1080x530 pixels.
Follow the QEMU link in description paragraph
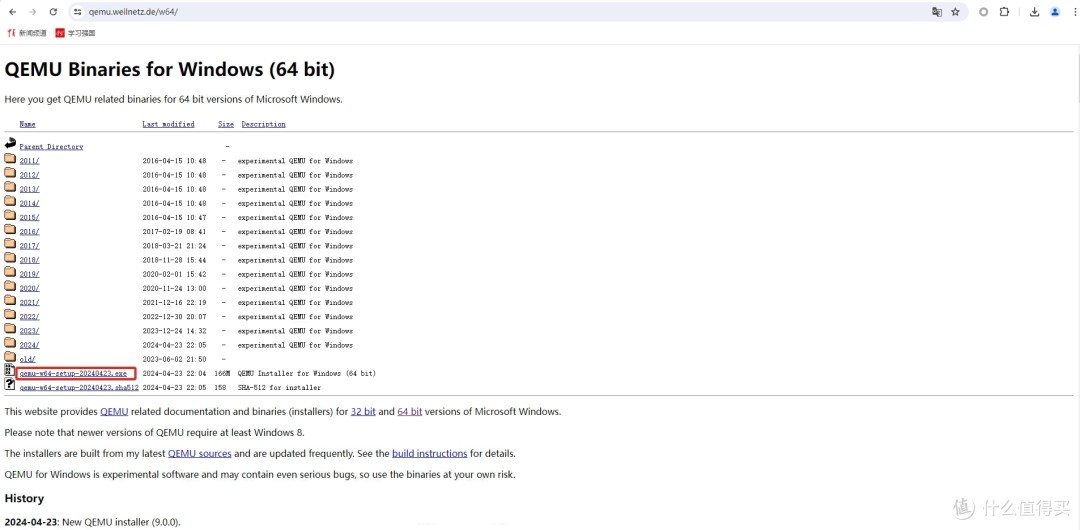click(x=114, y=411)
